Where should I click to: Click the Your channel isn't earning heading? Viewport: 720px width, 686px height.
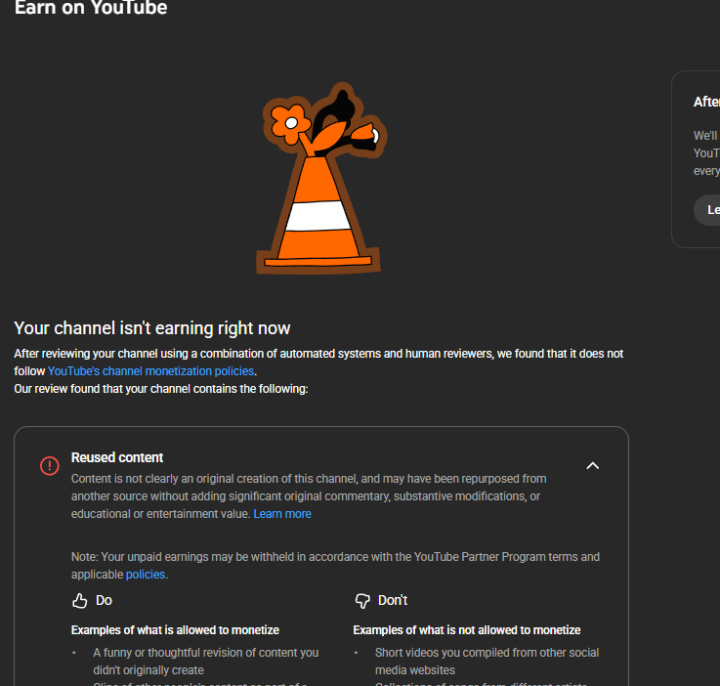click(x=152, y=328)
